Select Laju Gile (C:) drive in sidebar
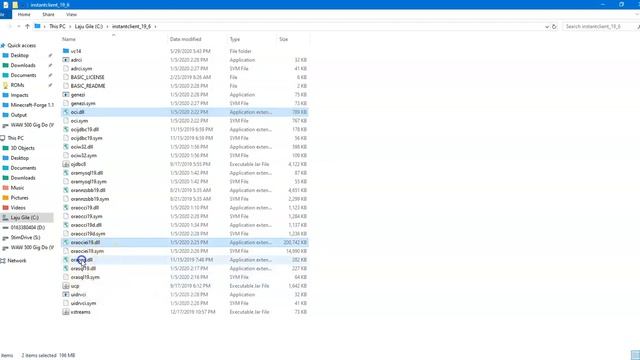 [x=24, y=218]
